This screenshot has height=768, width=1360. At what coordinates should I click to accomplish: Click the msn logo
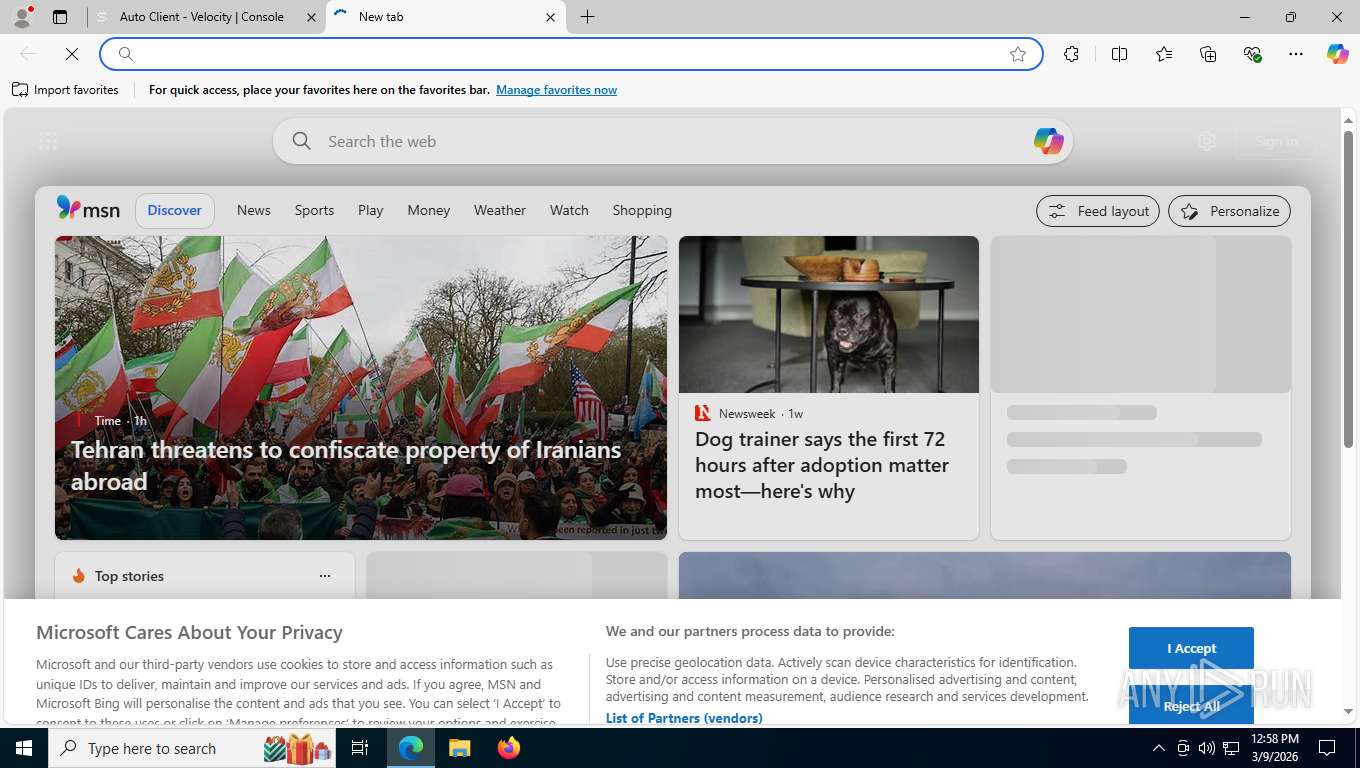point(88,209)
